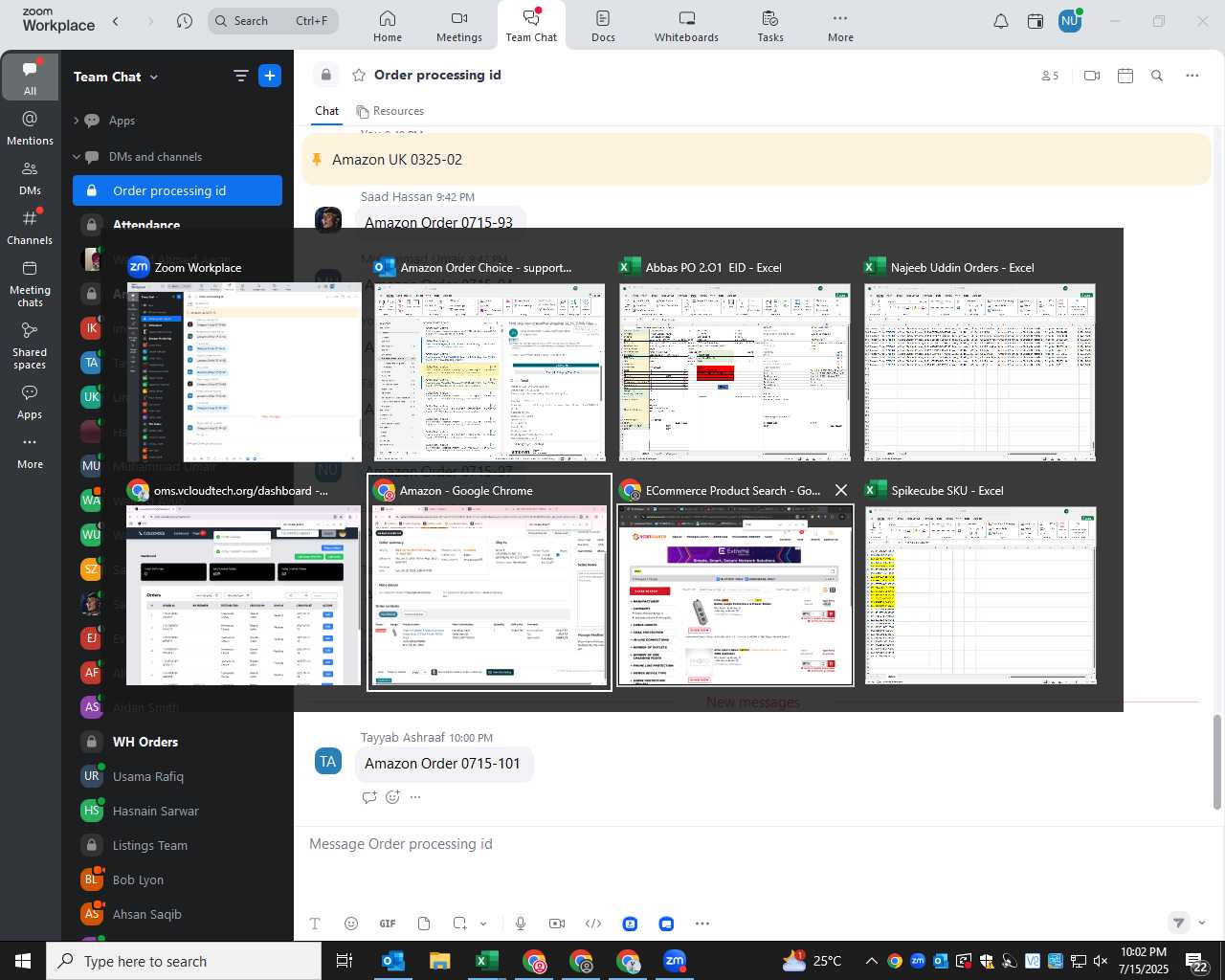Go back with the navigation arrow
Viewport: 1225px width, 980px height.
tap(116, 21)
